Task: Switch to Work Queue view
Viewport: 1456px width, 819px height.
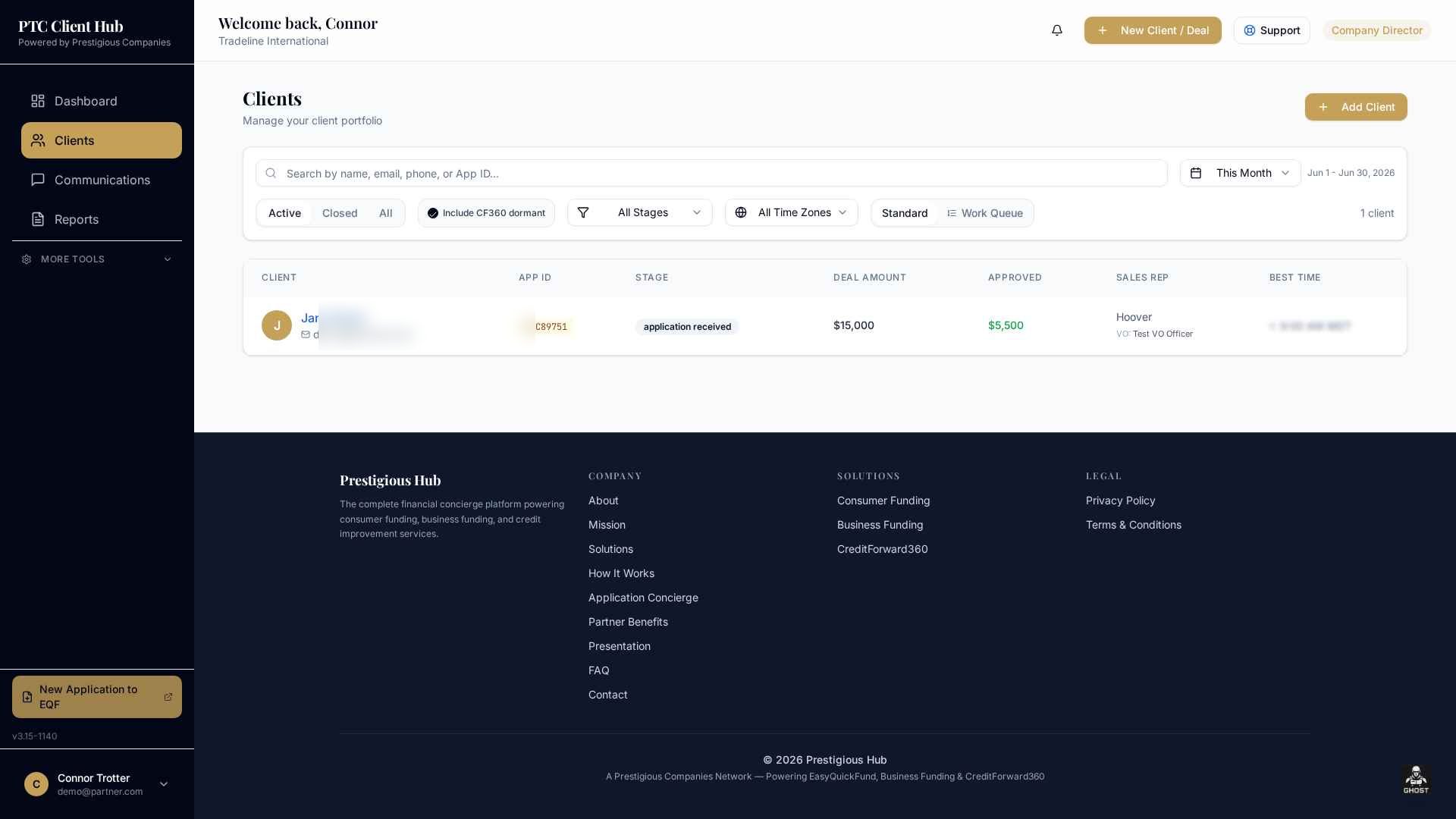Action: point(985,213)
